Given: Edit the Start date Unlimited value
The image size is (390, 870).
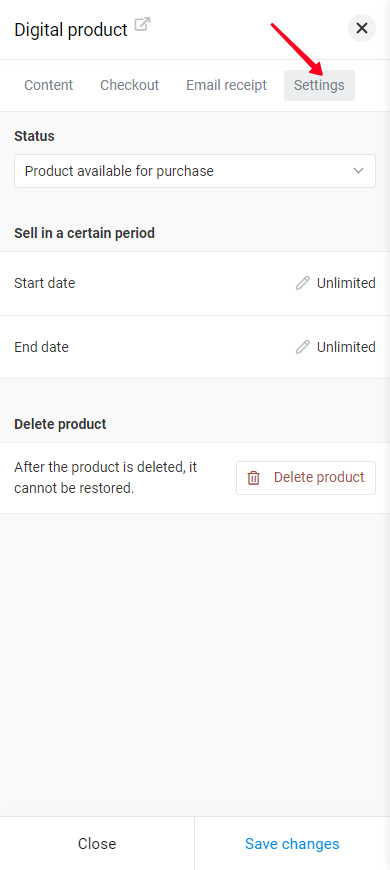Looking at the screenshot, I should pos(346,284).
